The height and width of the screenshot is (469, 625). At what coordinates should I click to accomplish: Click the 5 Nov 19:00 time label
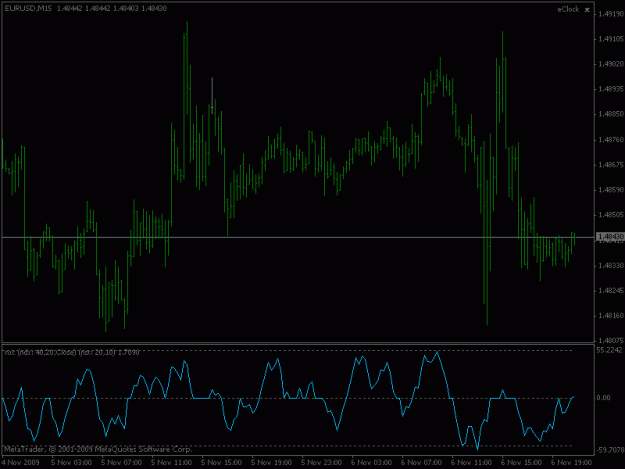[x=271, y=463]
